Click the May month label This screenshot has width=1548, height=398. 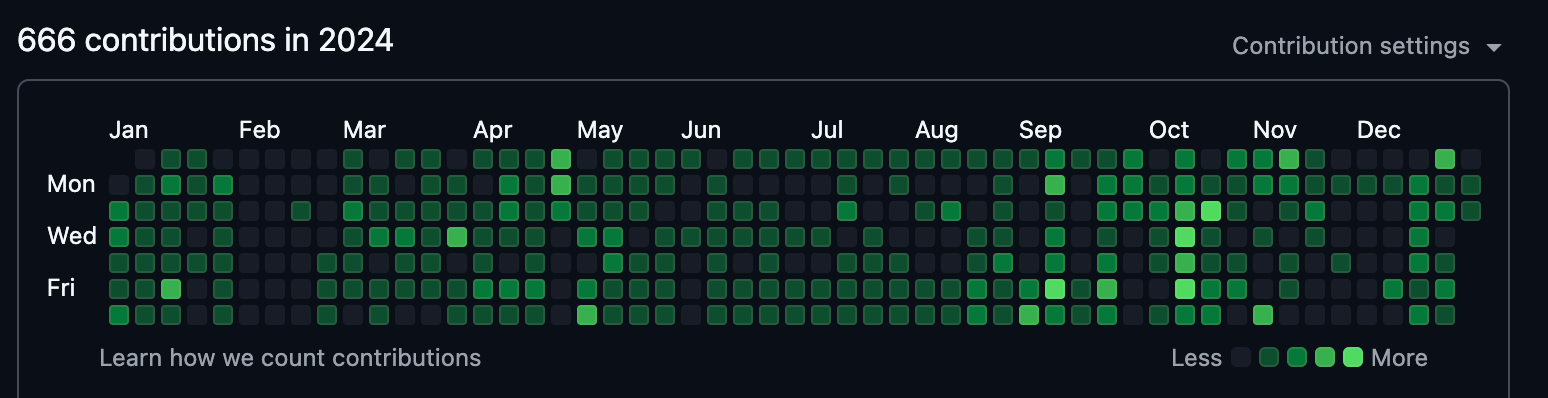tap(600, 130)
